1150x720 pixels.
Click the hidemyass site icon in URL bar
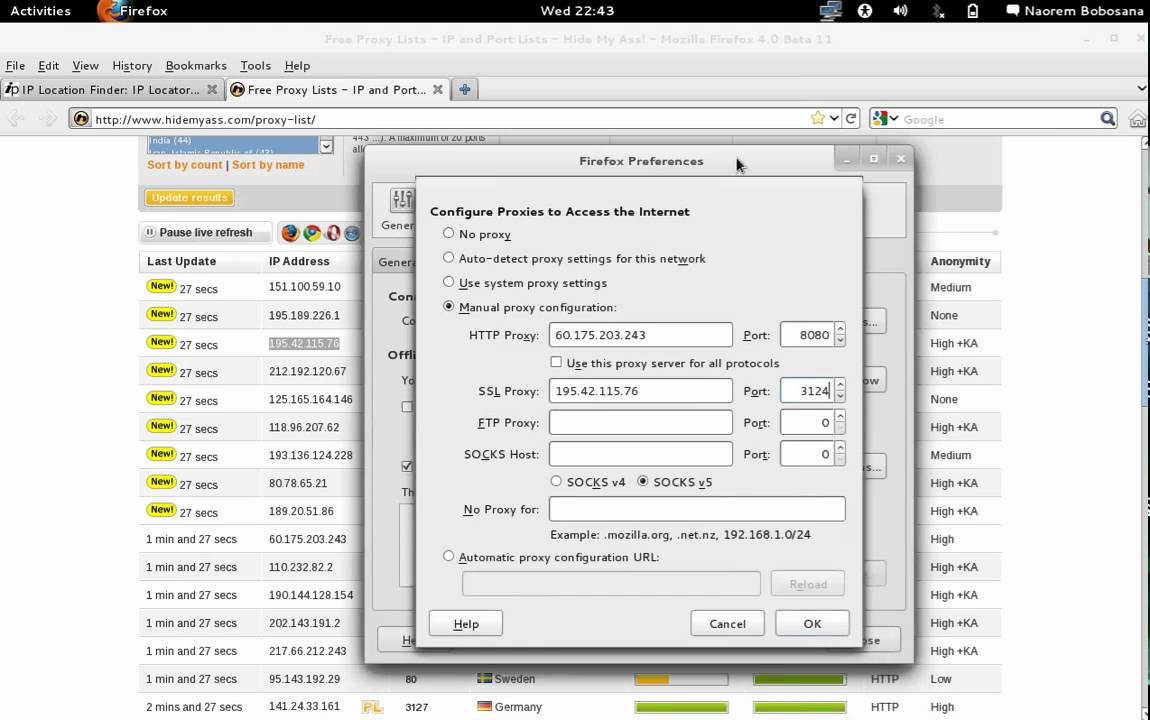[x=81, y=119]
